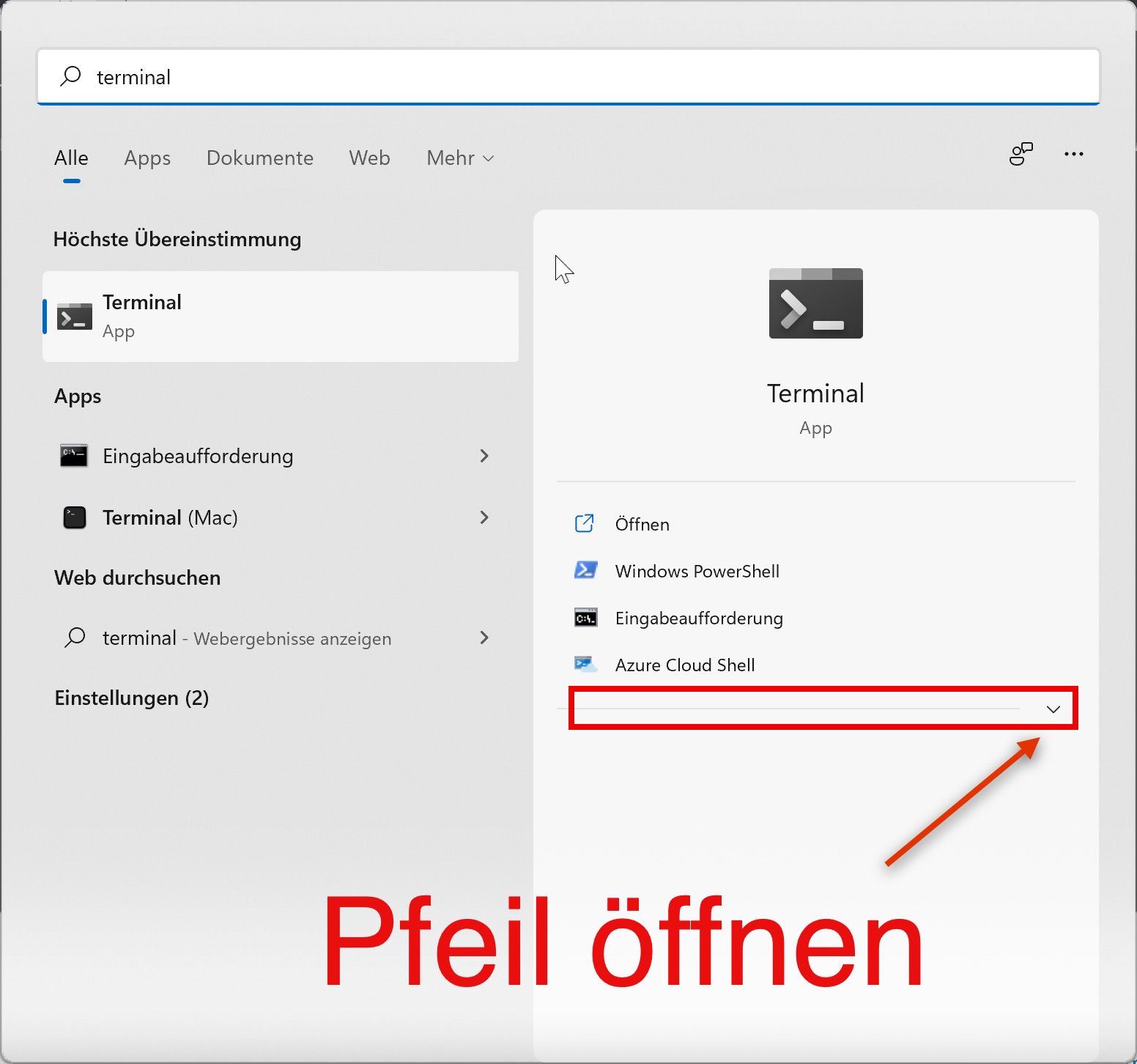Click the Eingabeaufforderung icon in Apps list
The width and height of the screenshot is (1137, 1064).
[74, 456]
